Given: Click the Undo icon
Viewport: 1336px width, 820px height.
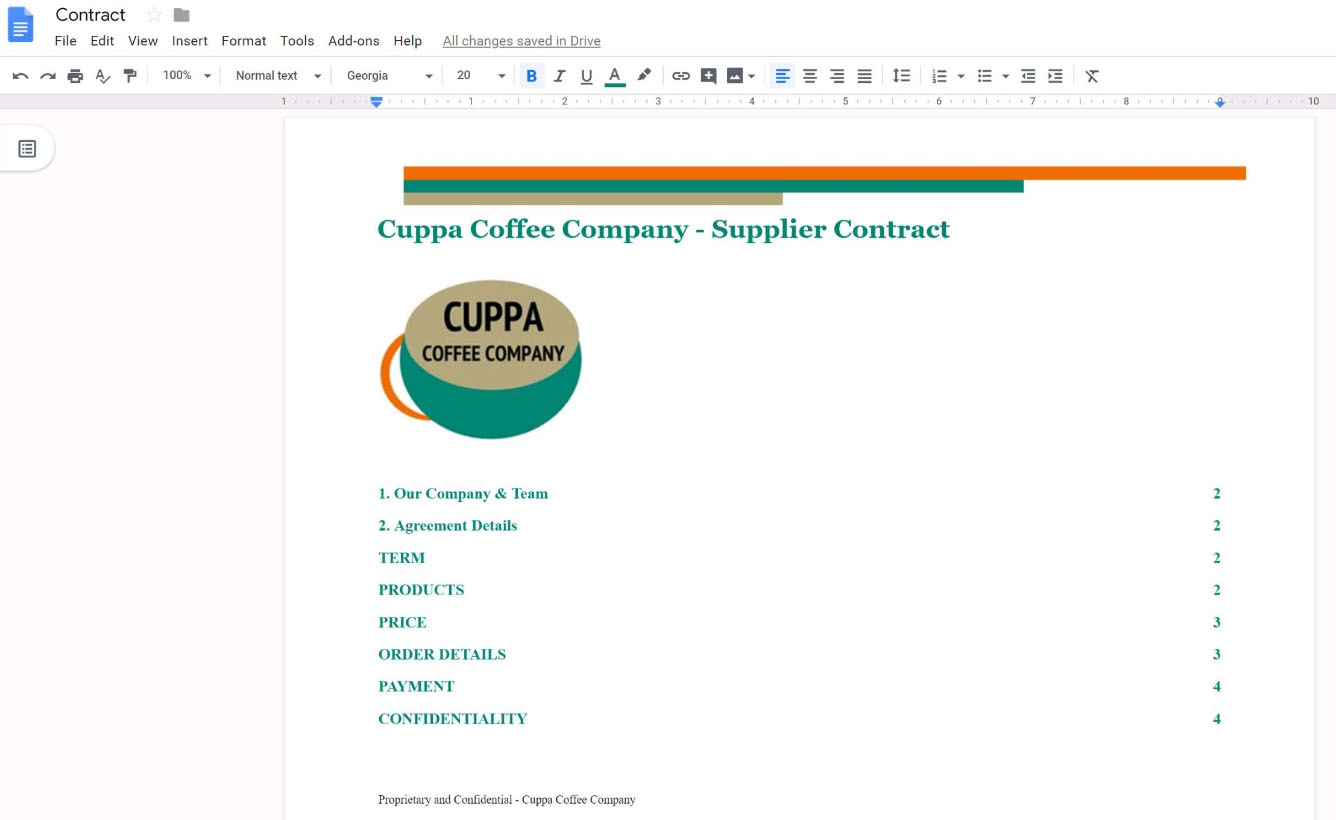Looking at the screenshot, I should click(x=20, y=76).
